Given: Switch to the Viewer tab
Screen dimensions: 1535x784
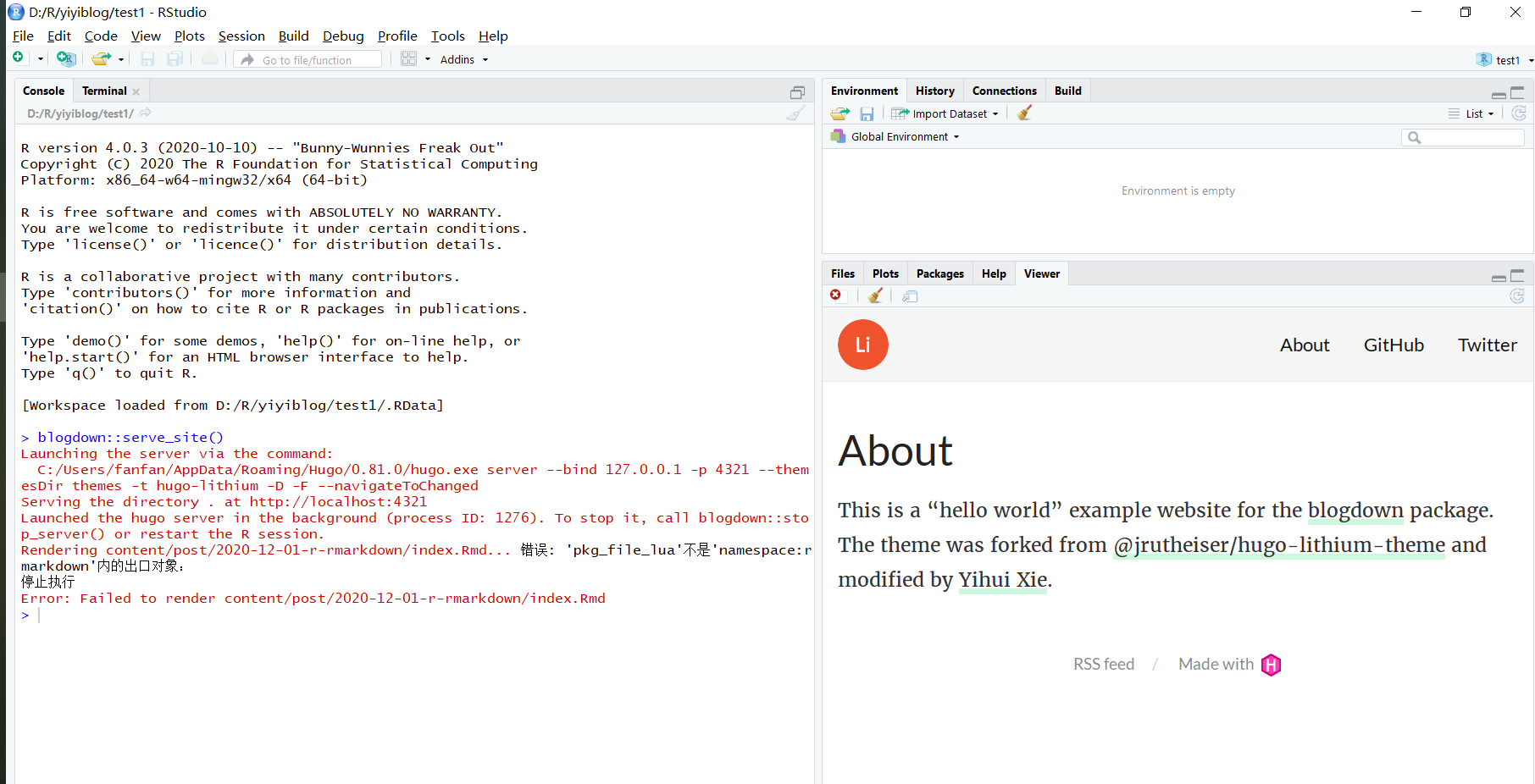Looking at the screenshot, I should (x=1042, y=273).
